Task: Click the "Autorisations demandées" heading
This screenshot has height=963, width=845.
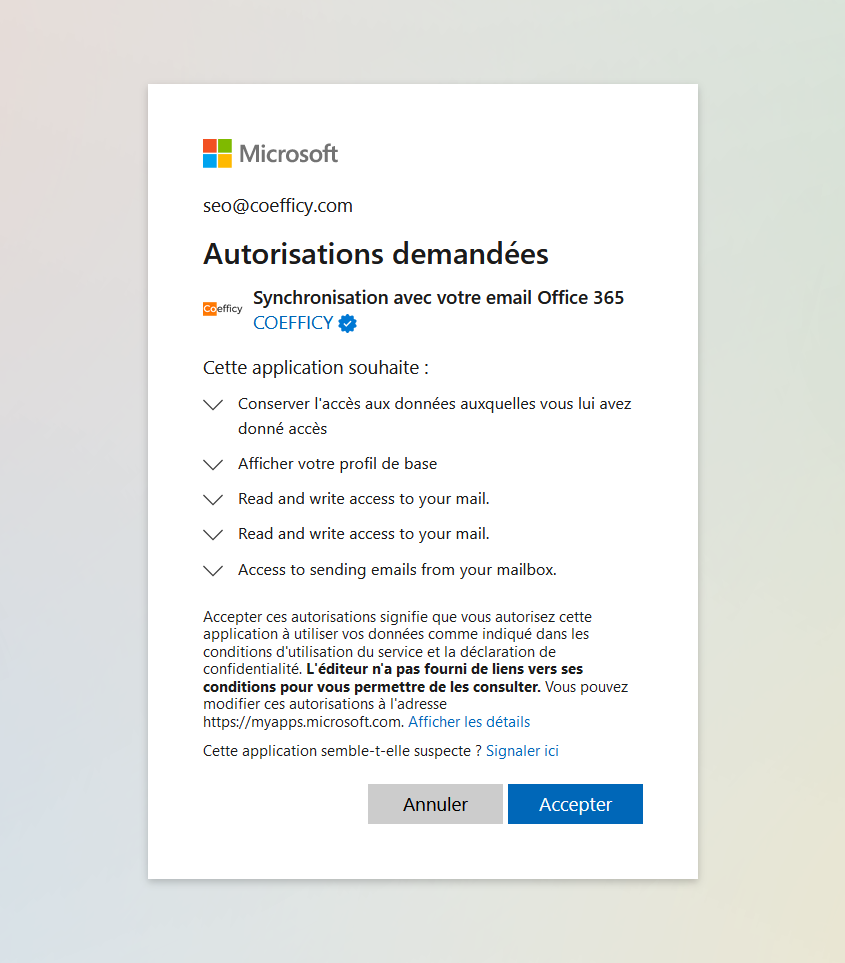Action: tap(376, 253)
